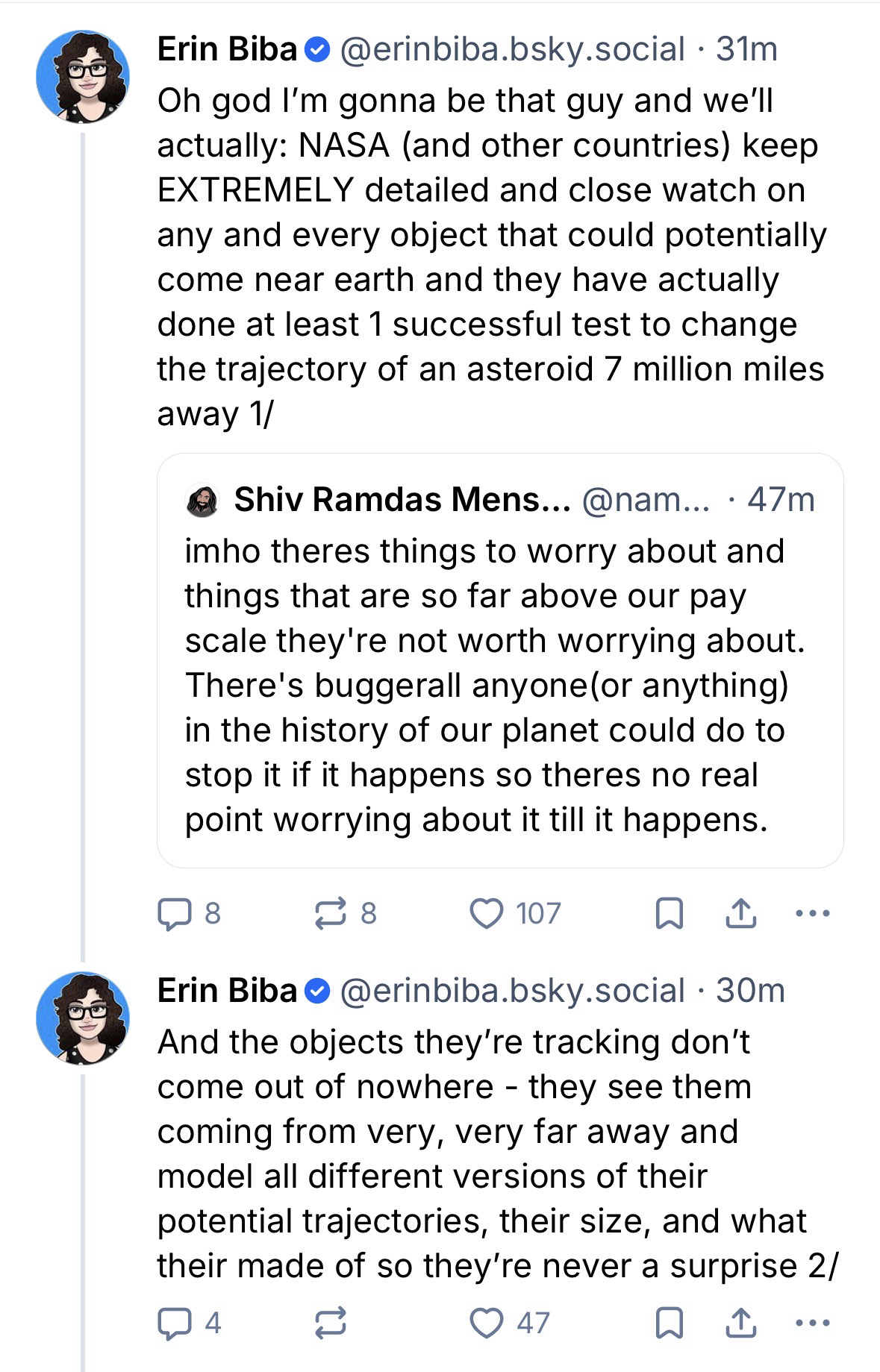Share the first post about asteroid tracking
Screen dimensions: 880x1372
741,914
